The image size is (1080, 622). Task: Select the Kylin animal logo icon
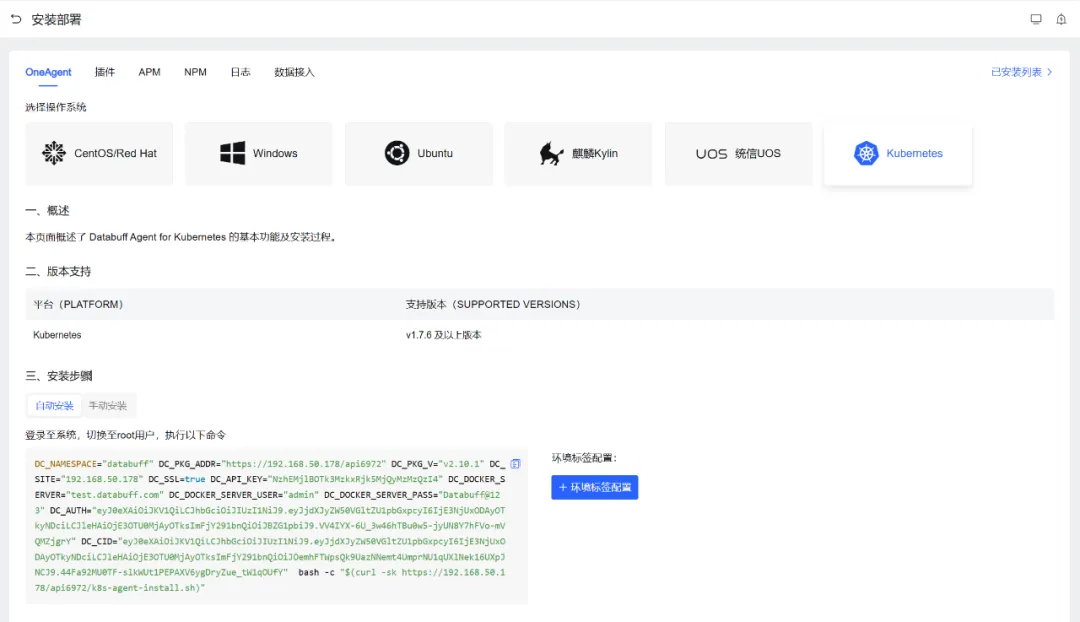pyautogui.click(x=551, y=153)
